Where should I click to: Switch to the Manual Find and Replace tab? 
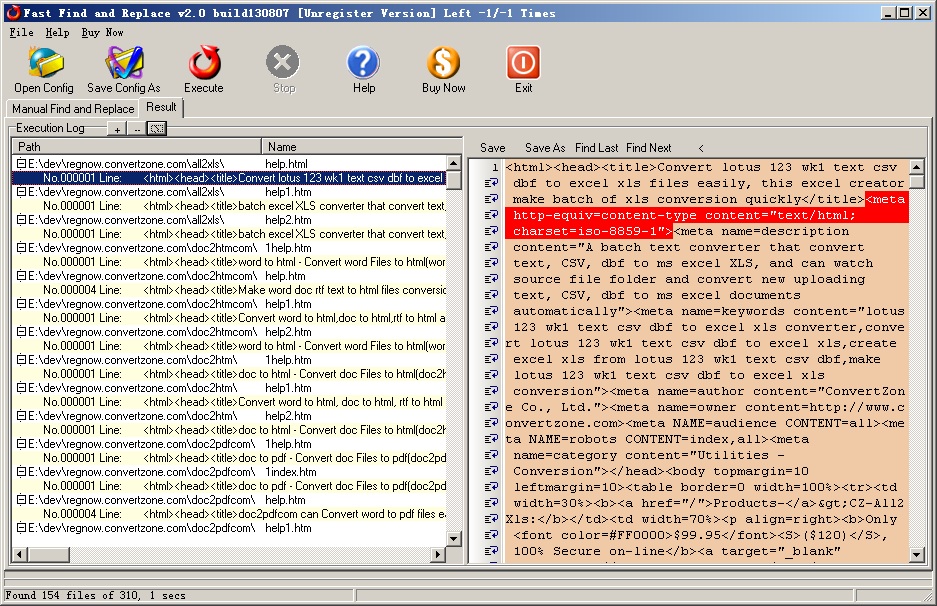(x=72, y=108)
